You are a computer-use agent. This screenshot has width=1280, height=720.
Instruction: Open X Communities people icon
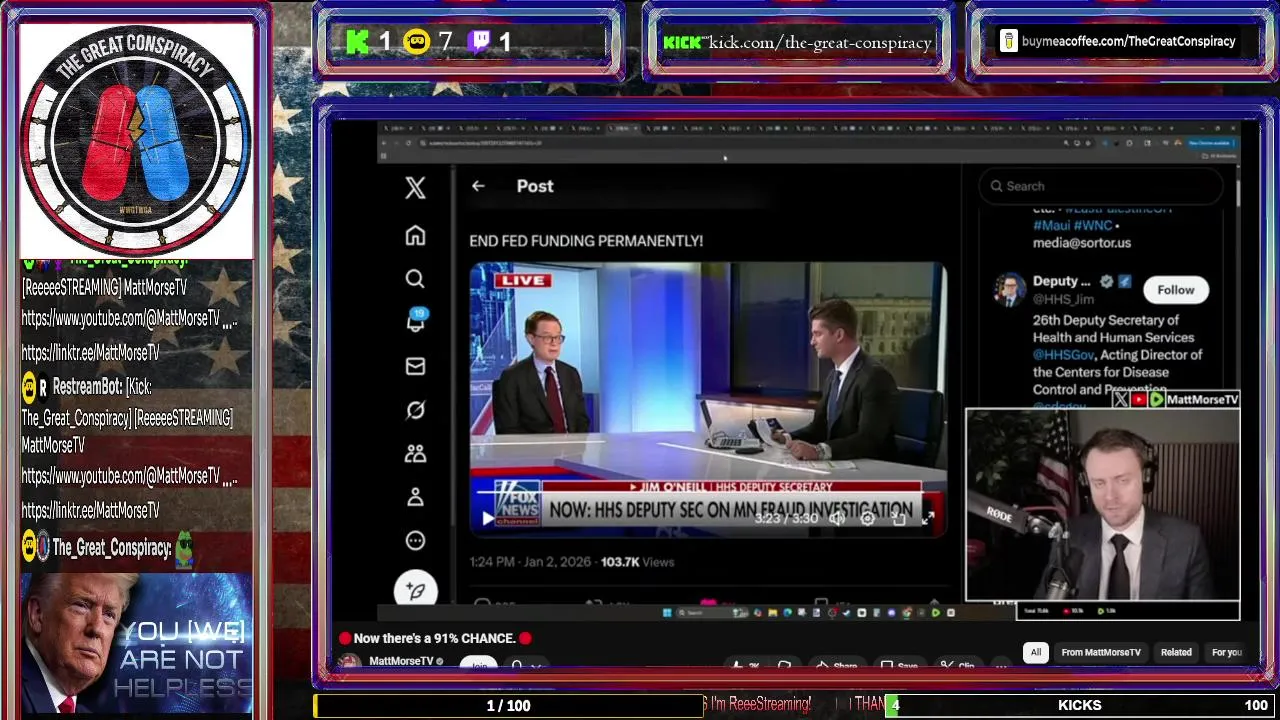pos(415,453)
